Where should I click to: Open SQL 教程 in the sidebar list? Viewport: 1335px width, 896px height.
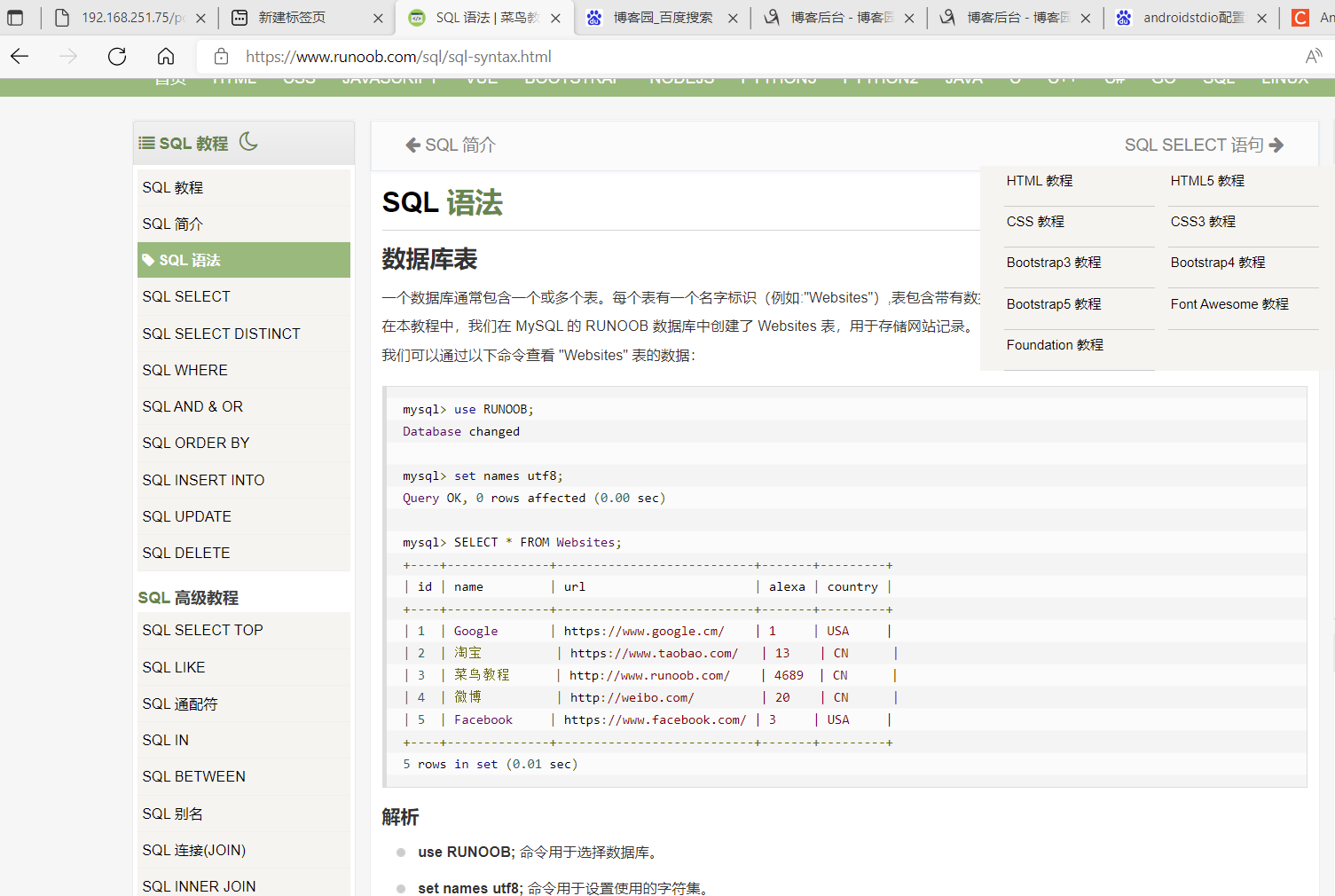(244, 187)
